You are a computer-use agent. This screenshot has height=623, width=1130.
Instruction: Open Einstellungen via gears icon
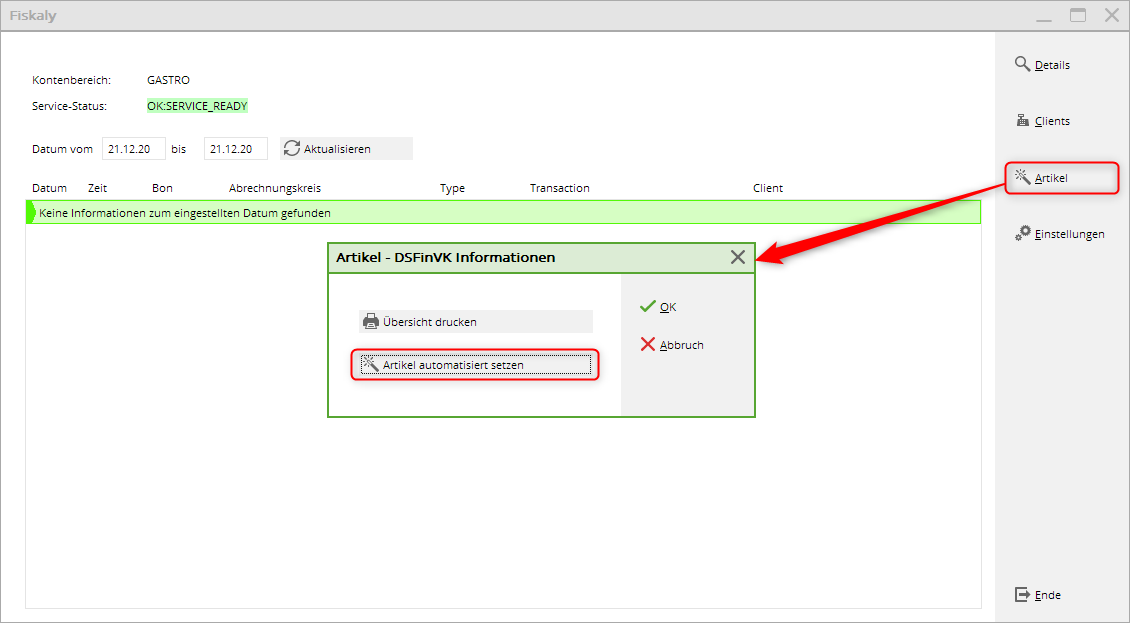tap(1059, 234)
